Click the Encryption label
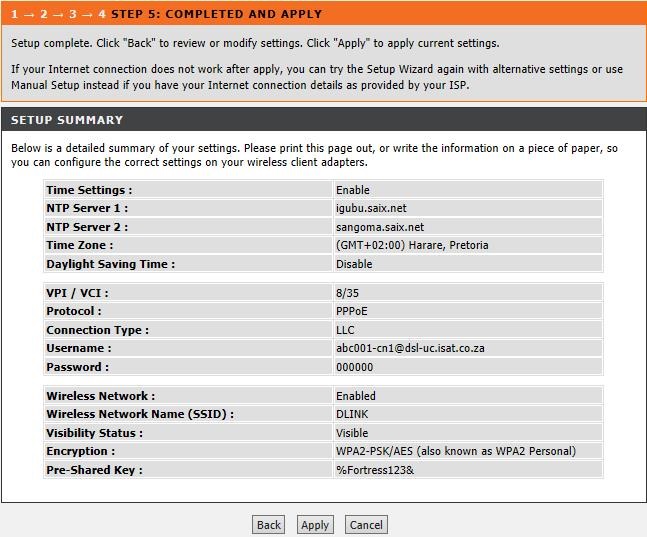647x537 pixels. (x=80, y=451)
